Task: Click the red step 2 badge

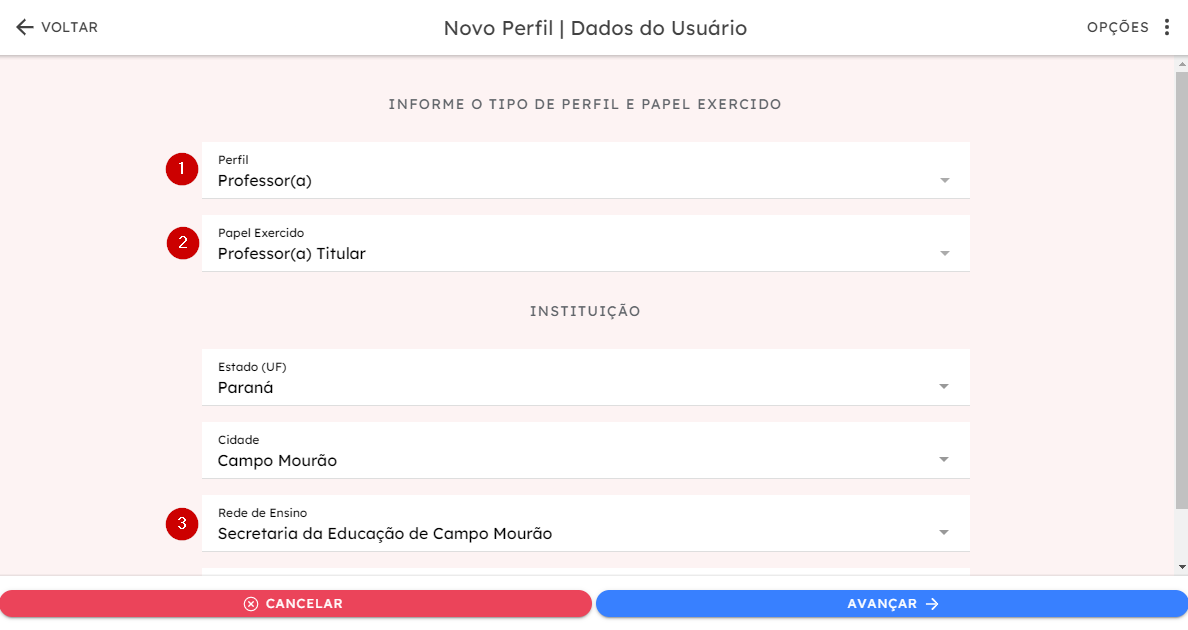Action: click(x=183, y=243)
